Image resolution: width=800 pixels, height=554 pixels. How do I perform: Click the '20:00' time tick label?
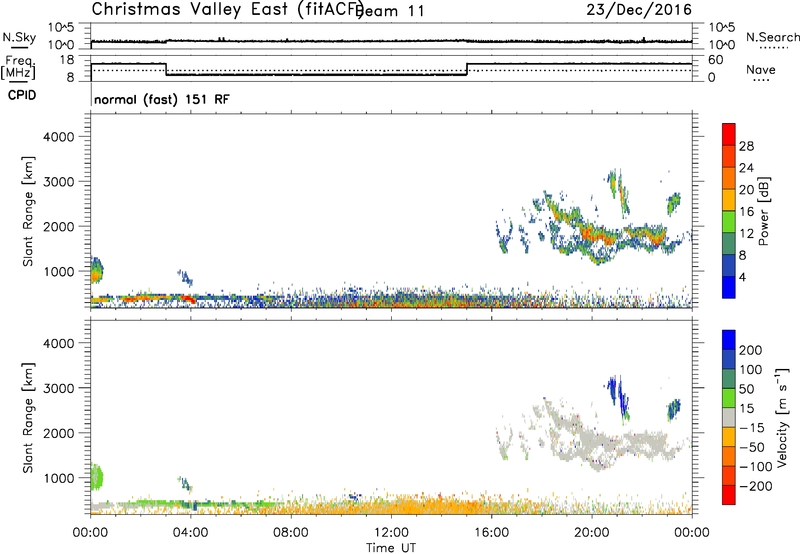click(x=592, y=533)
